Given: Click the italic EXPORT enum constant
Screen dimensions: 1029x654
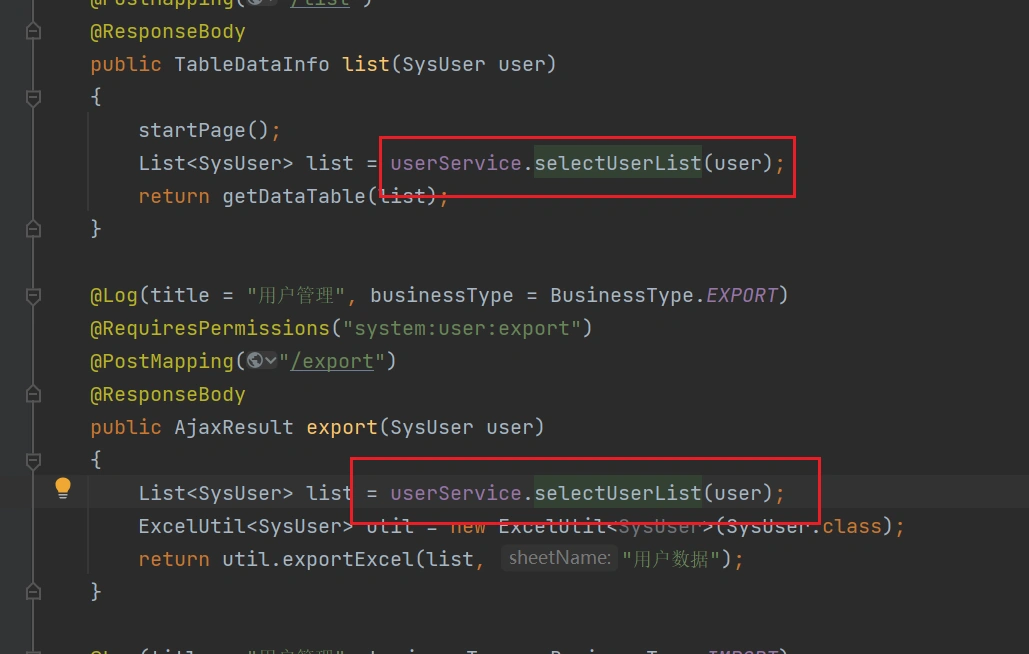Looking at the screenshot, I should click(x=742, y=295).
